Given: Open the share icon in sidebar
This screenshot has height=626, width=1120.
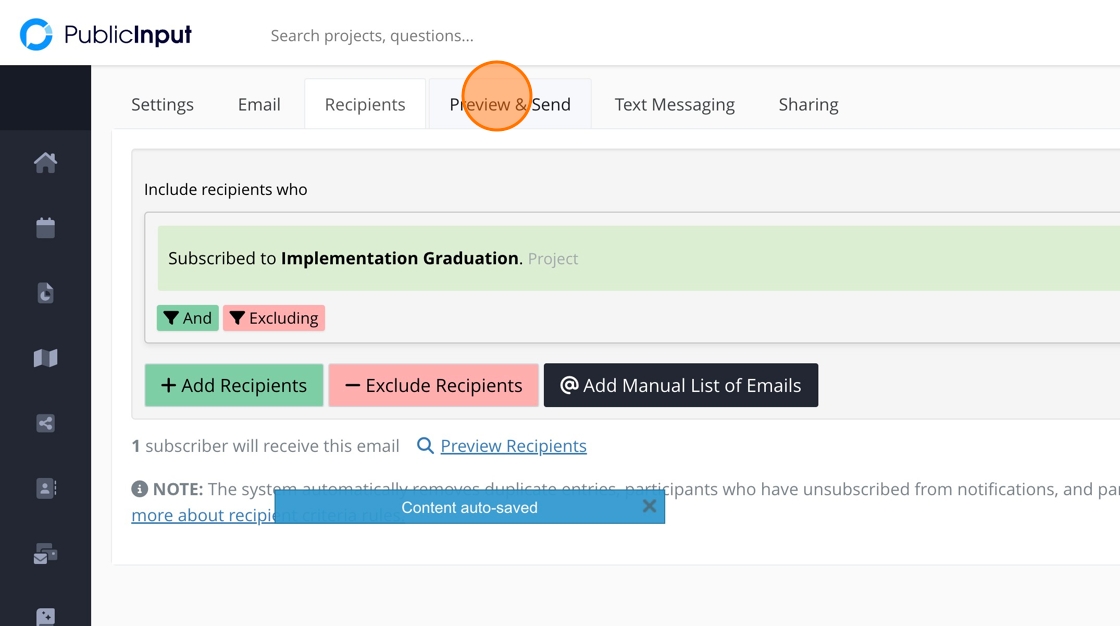Looking at the screenshot, I should 45,423.
